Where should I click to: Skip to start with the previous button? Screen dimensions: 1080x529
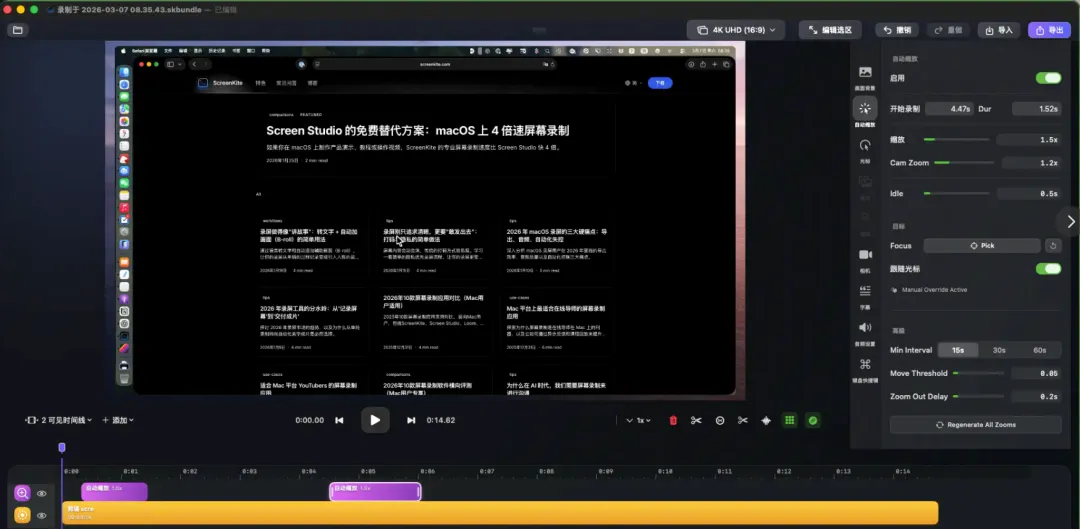coord(339,420)
